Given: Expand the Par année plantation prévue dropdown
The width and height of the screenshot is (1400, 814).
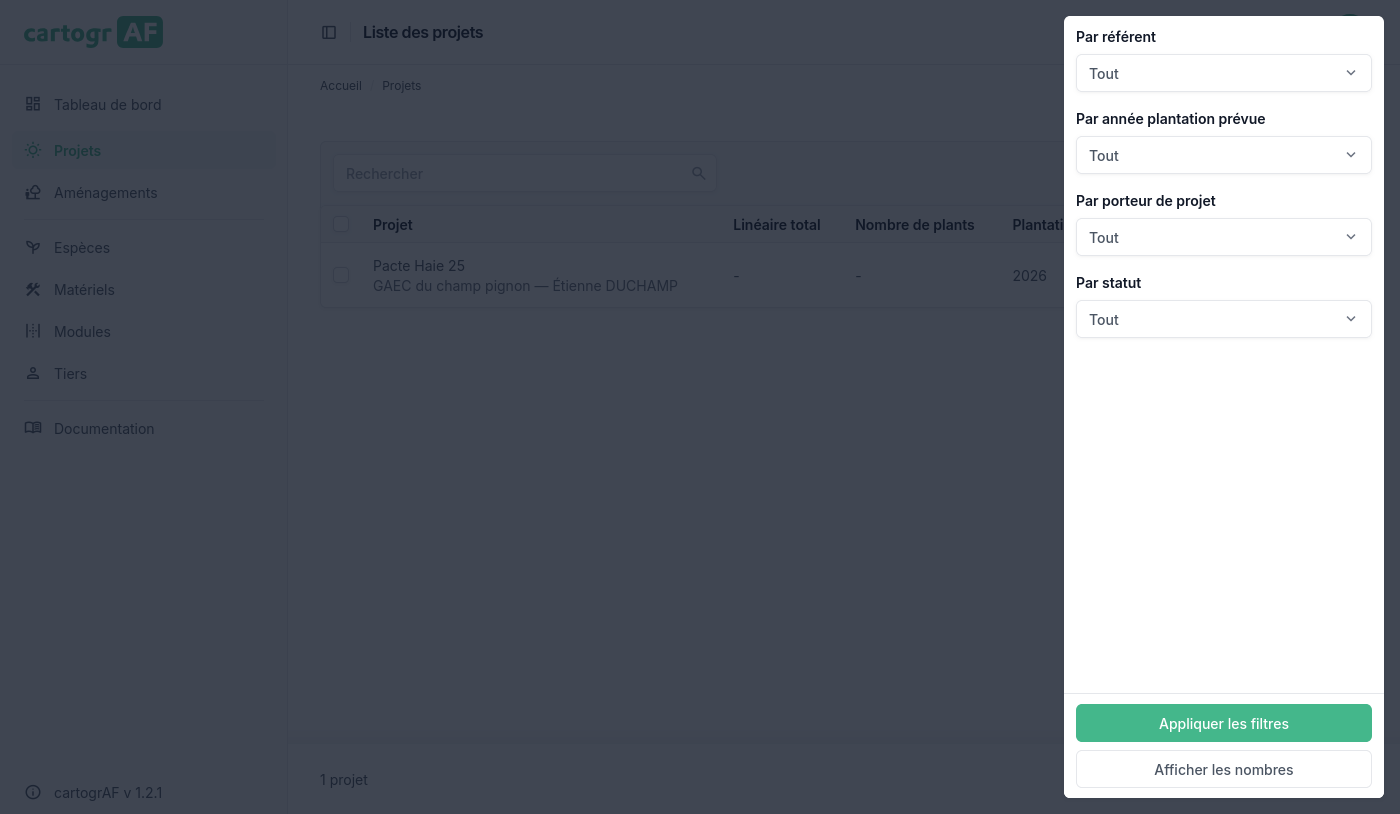Looking at the screenshot, I should (1223, 155).
